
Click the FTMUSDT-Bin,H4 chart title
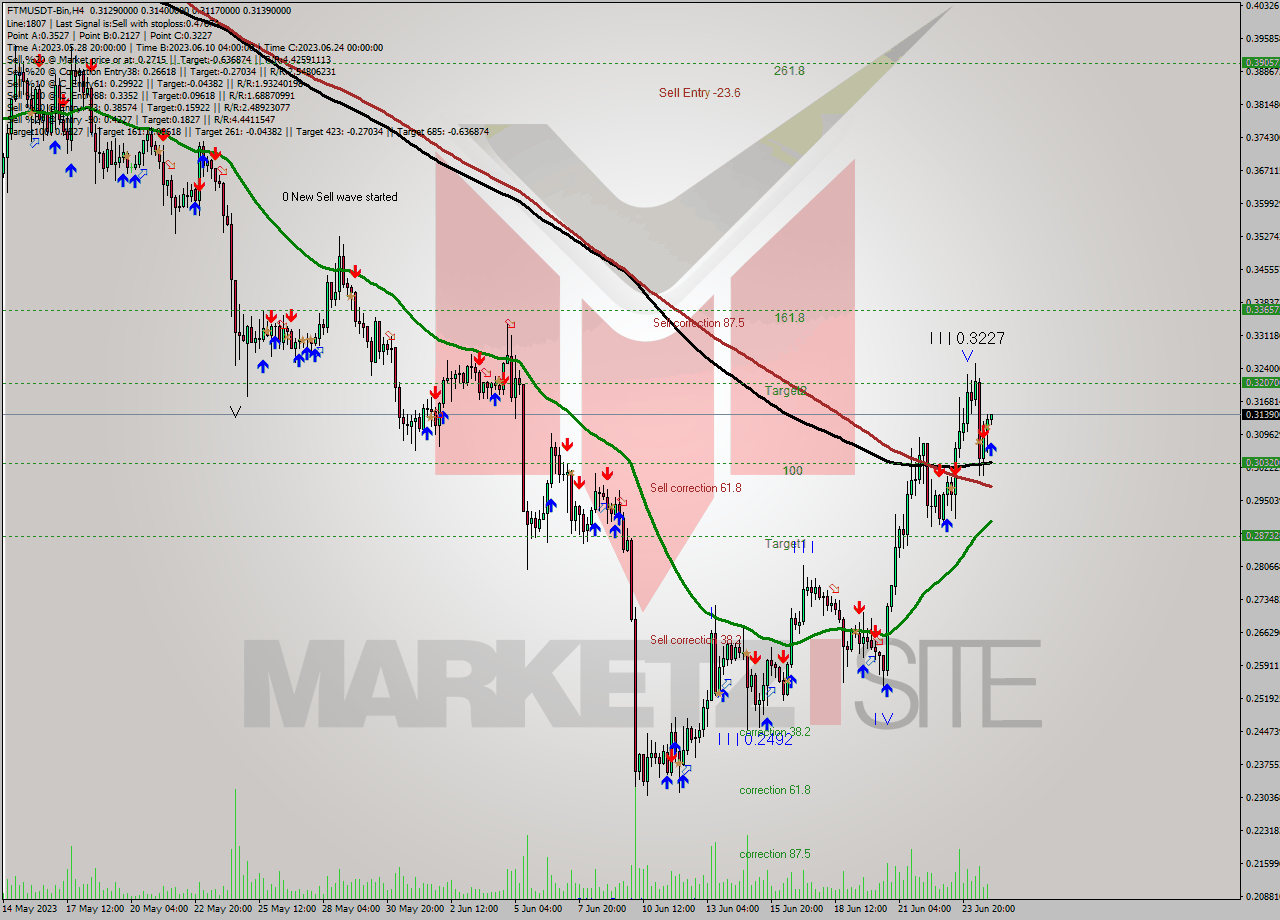pyautogui.click(x=44, y=10)
